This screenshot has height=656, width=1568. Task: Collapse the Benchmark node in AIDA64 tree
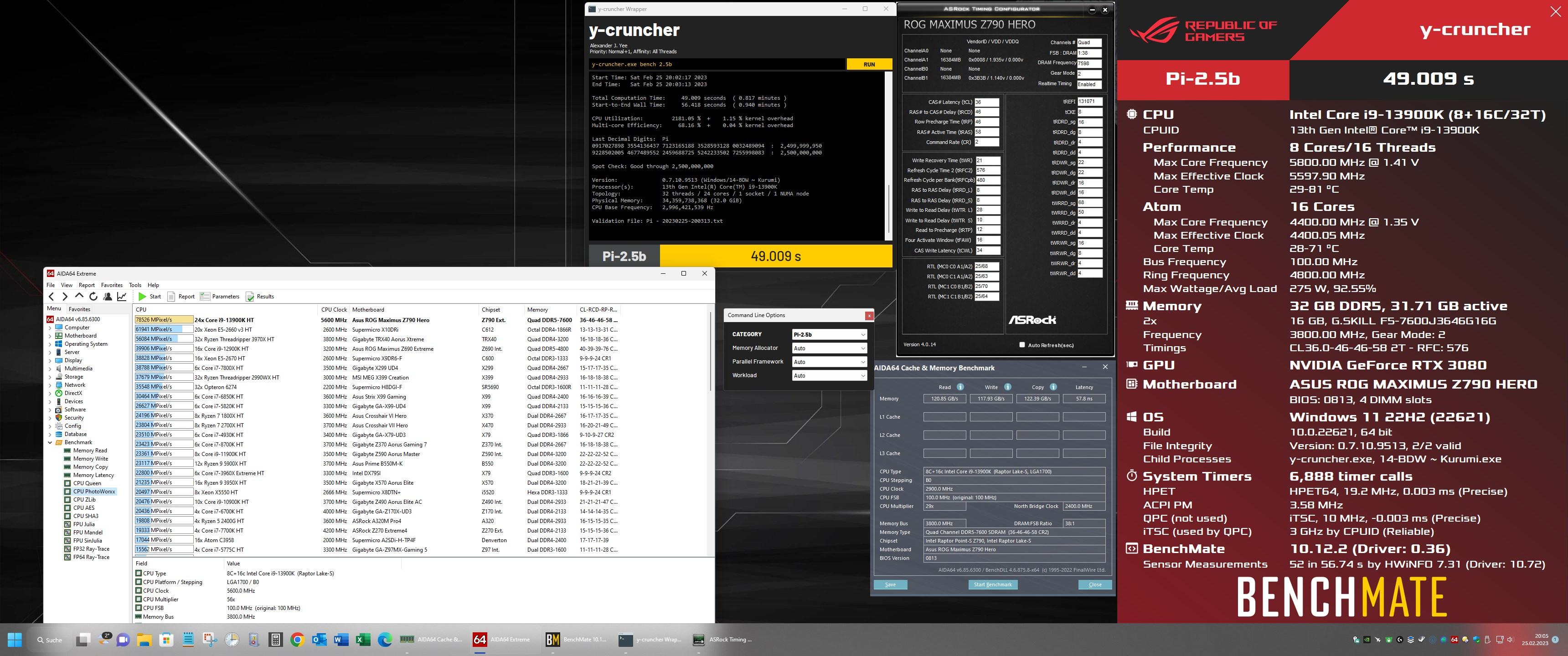[x=50, y=442]
